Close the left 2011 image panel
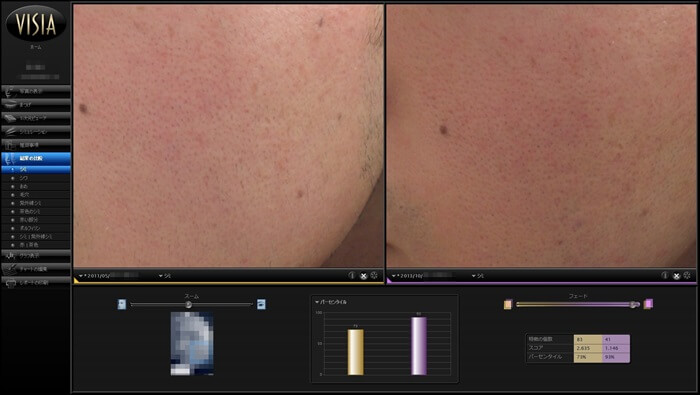 pos(363,276)
